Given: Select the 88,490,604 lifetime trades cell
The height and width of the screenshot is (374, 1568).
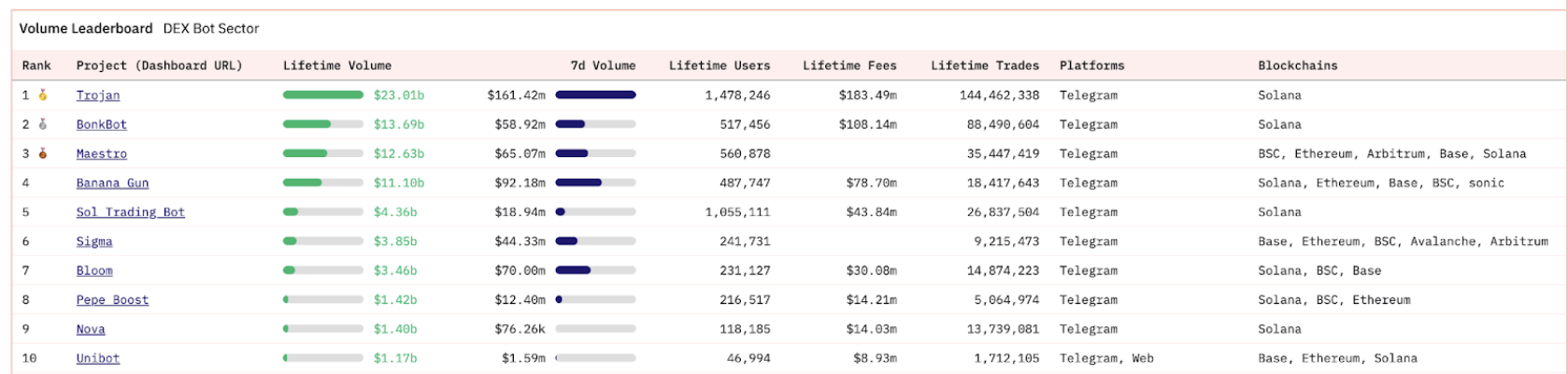Looking at the screenshot, I should coord(1004,124).
